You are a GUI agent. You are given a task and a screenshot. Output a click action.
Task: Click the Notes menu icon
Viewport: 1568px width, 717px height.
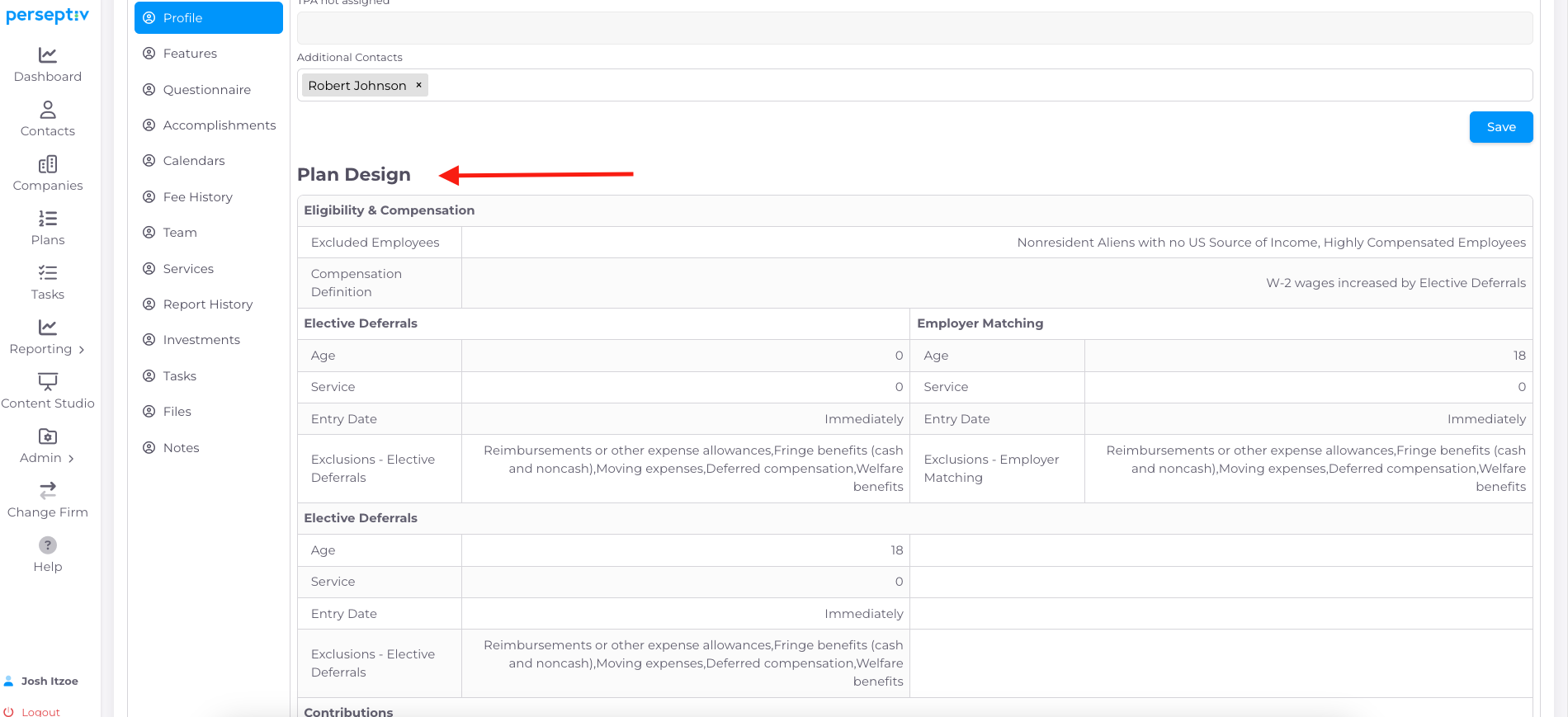[x=149, y=448]
